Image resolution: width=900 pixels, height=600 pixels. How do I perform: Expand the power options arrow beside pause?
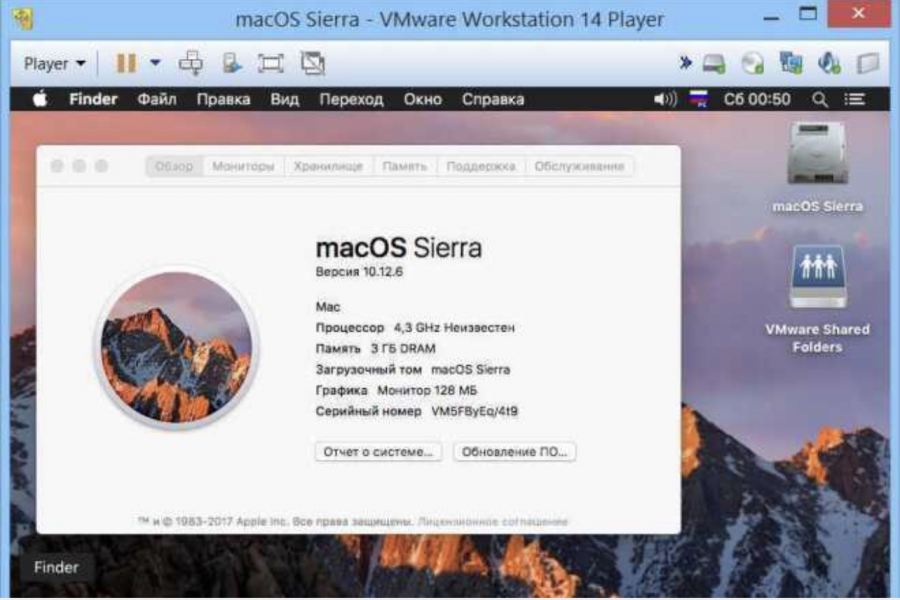click(156, 63)
